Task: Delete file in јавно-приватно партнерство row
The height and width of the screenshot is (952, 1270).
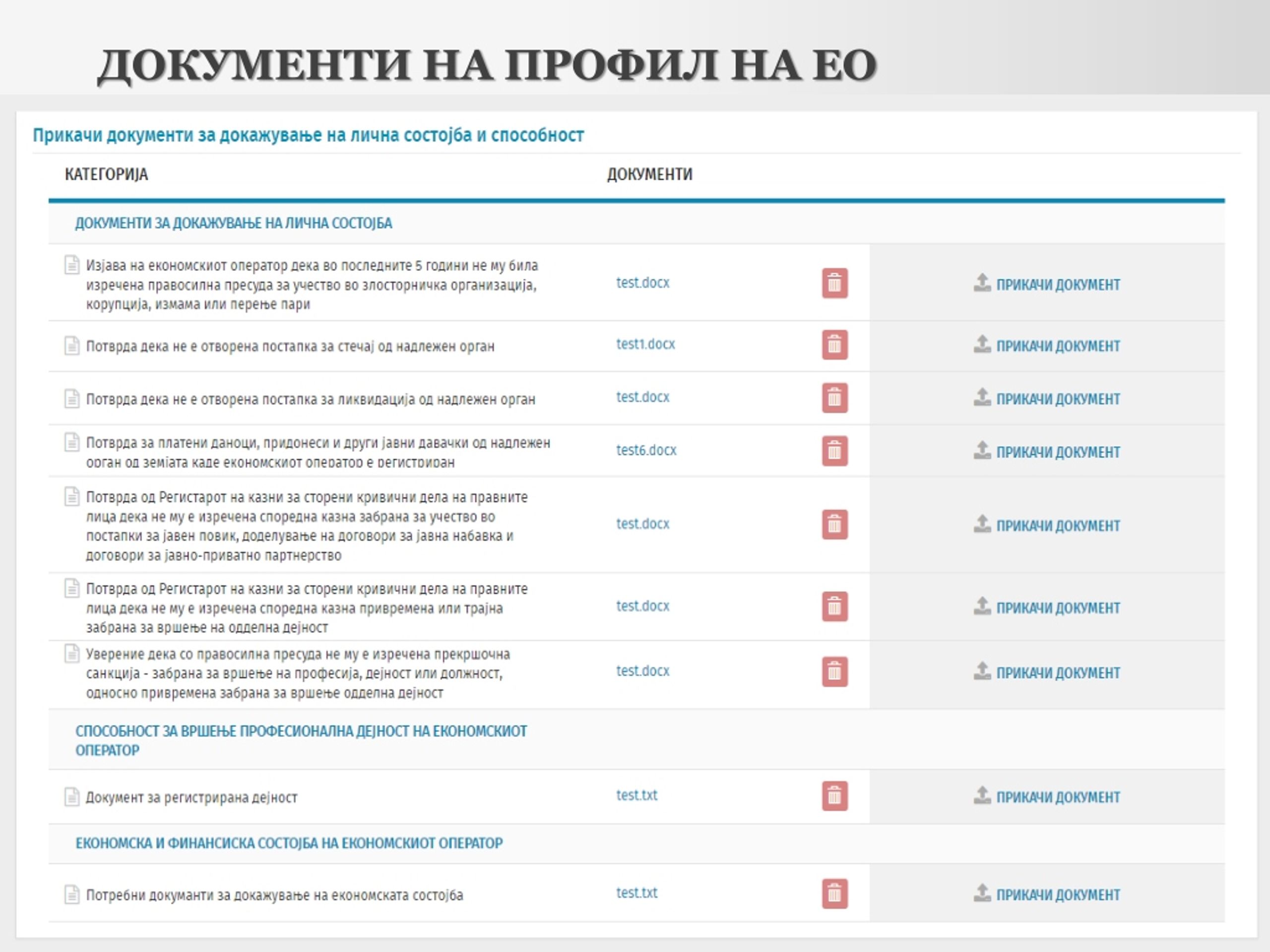Action: (834, 525)
